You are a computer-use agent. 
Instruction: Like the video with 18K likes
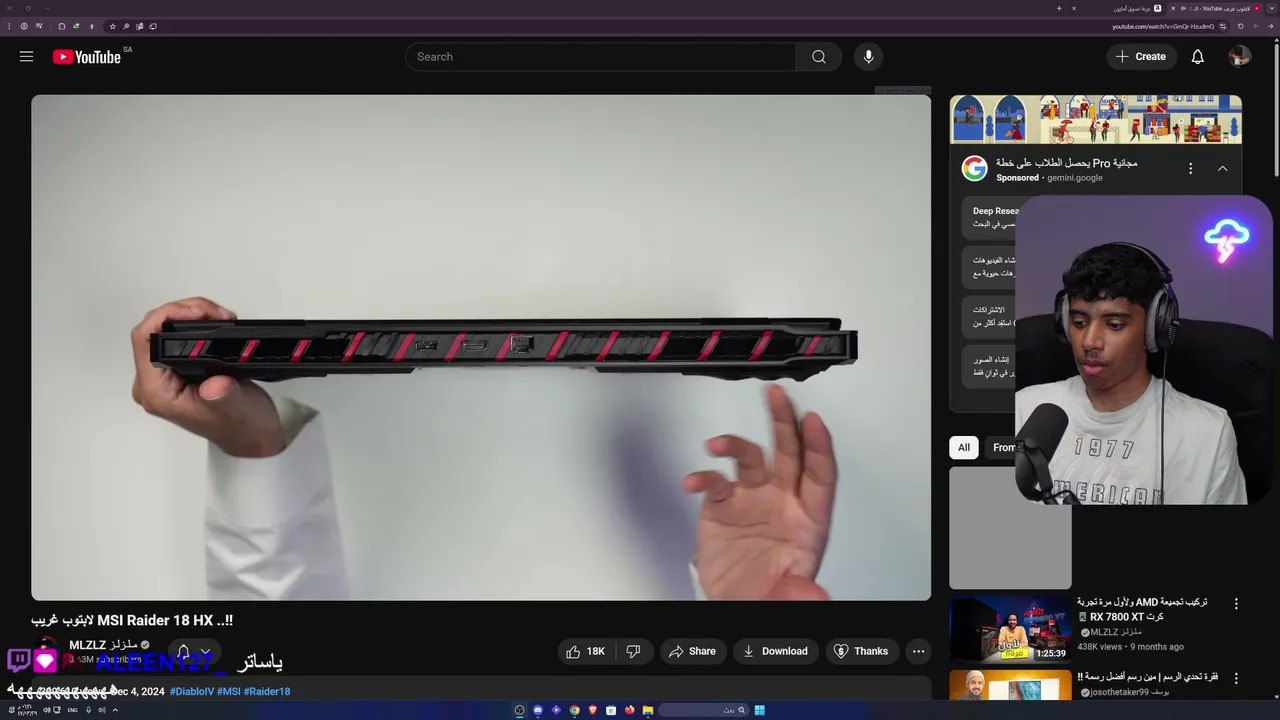click(585, 651)
